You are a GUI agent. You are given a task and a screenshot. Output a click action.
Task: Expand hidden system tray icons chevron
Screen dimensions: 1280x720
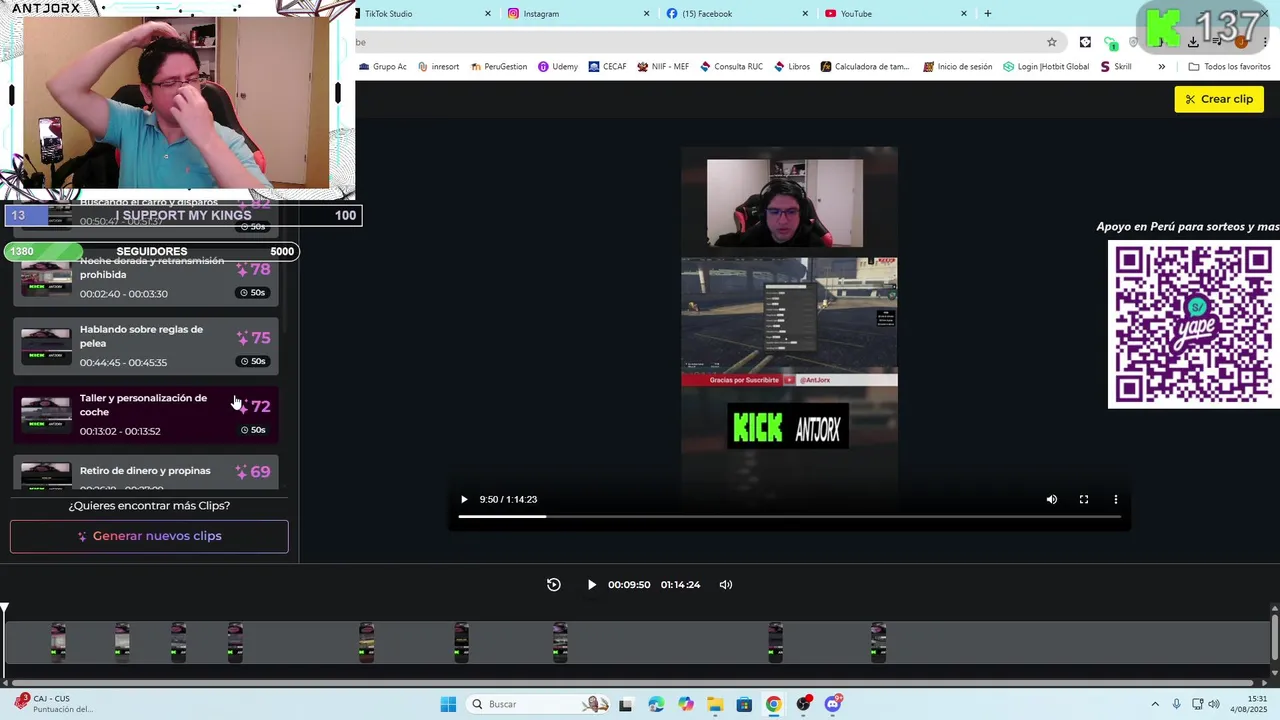[x=1155, y=704]
